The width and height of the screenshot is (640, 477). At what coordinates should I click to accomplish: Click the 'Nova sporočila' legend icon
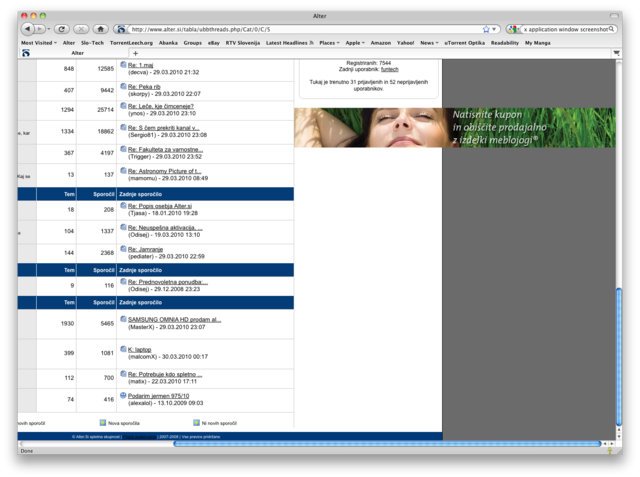[103, 423]
